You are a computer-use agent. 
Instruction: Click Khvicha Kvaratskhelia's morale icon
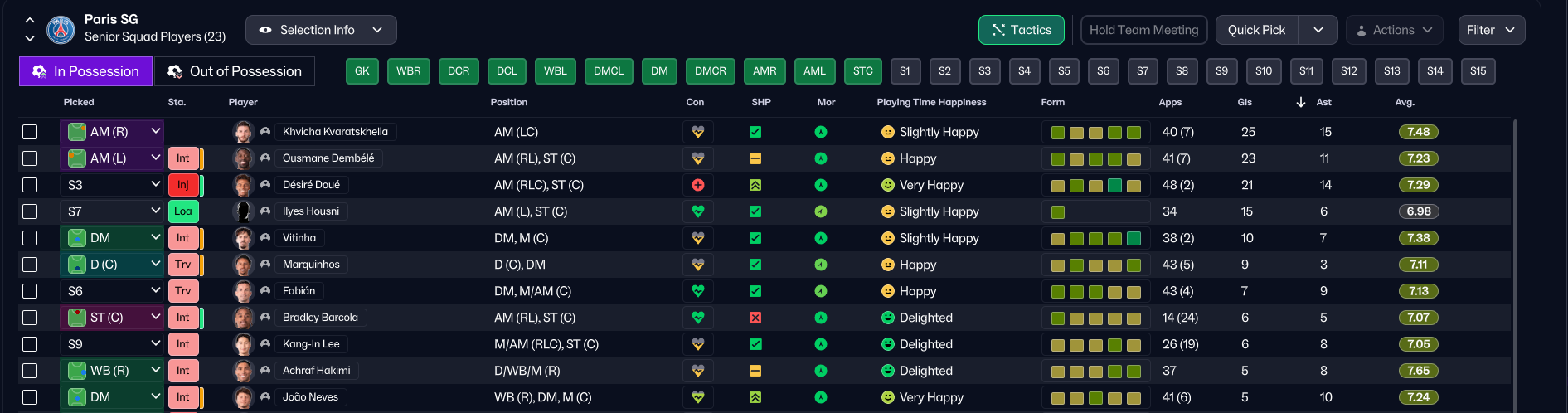pyautogui.click(x=821, y=132)
